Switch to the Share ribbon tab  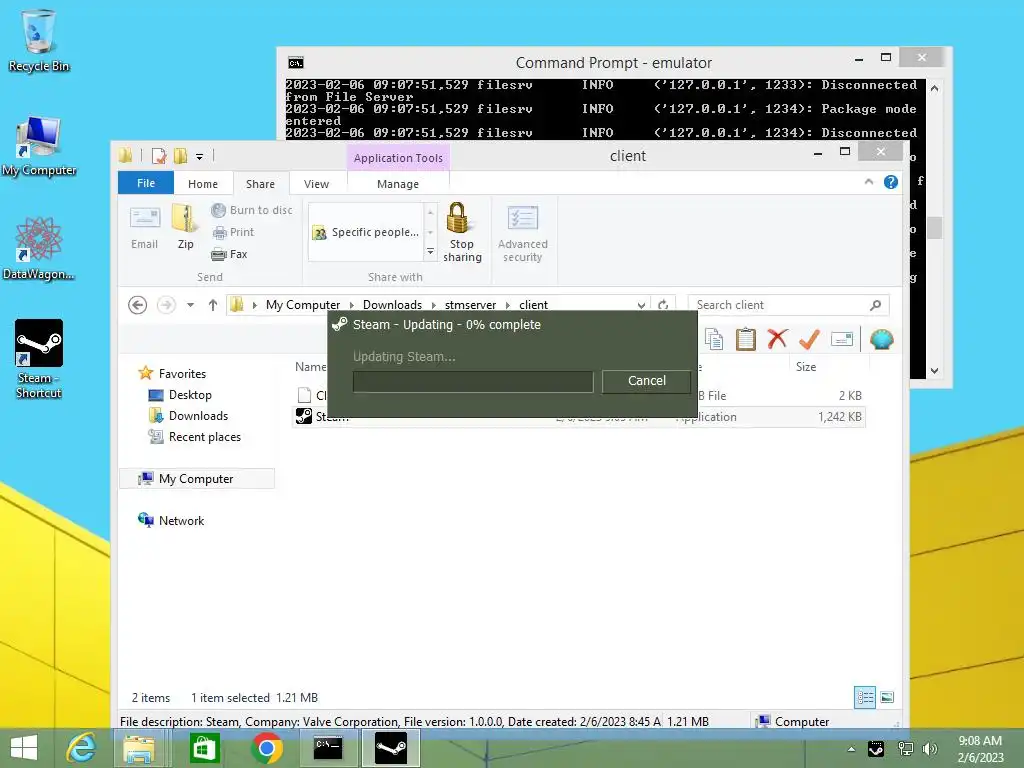[260, 184]
